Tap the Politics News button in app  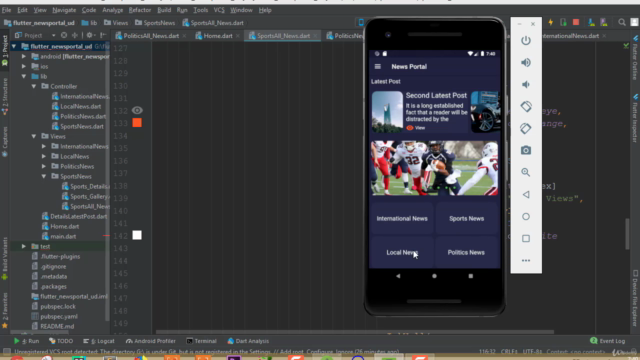pyautogui.click(x=466, y=252)
